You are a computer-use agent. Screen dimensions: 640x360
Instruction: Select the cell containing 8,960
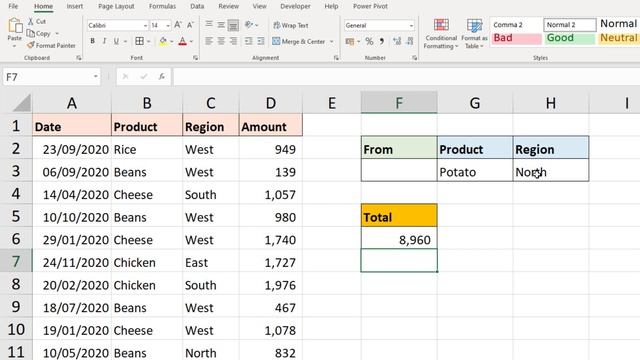coord(399,238)
